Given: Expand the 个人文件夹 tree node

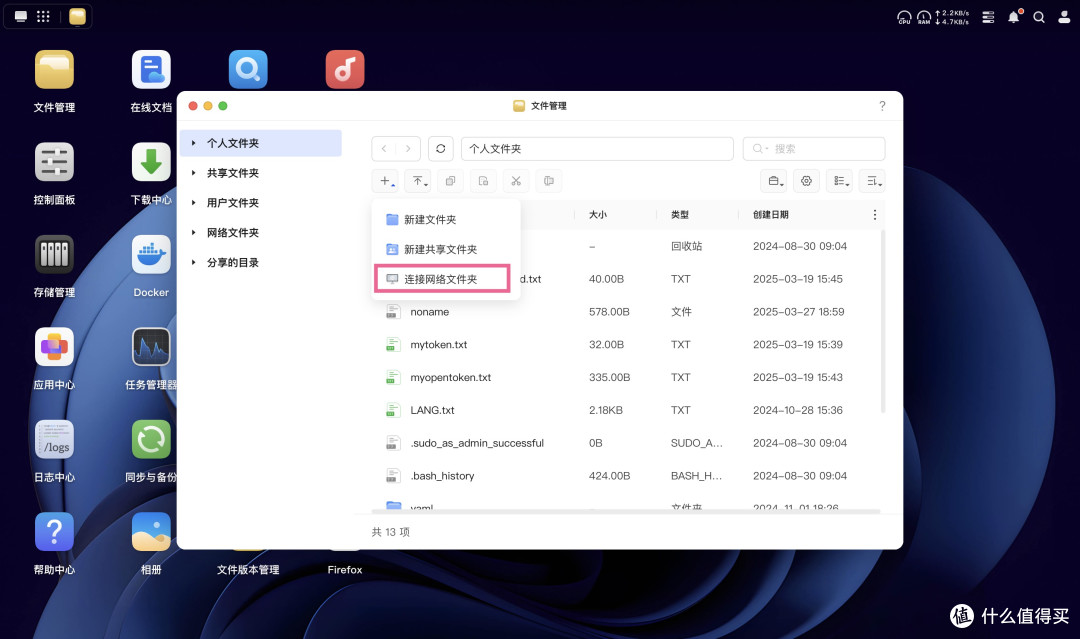Looking at the screenshot, I should click(194, 143).
